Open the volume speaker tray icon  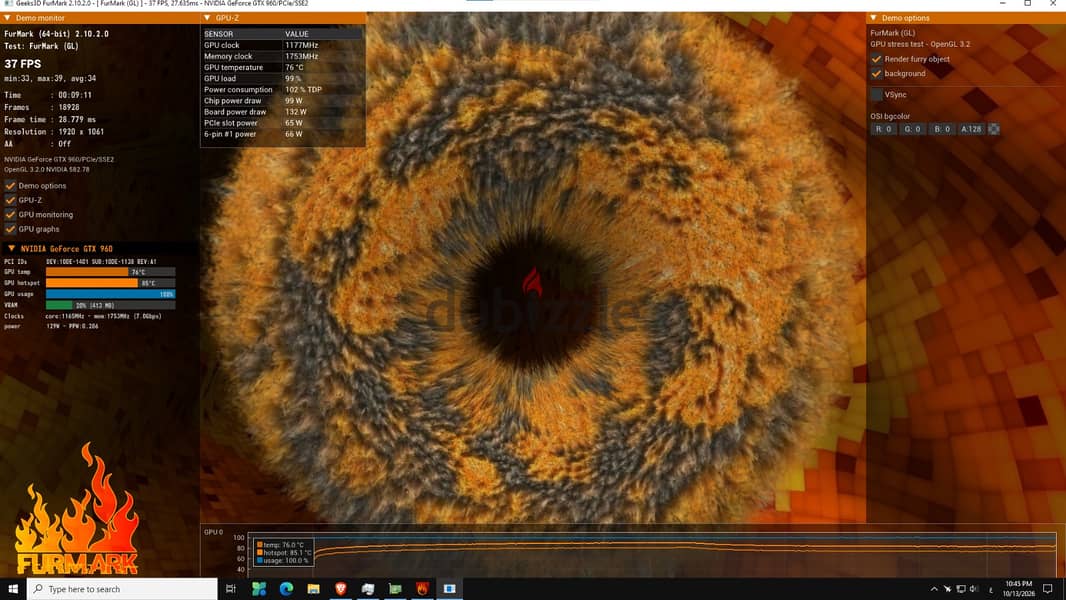(x=974, y=589)
